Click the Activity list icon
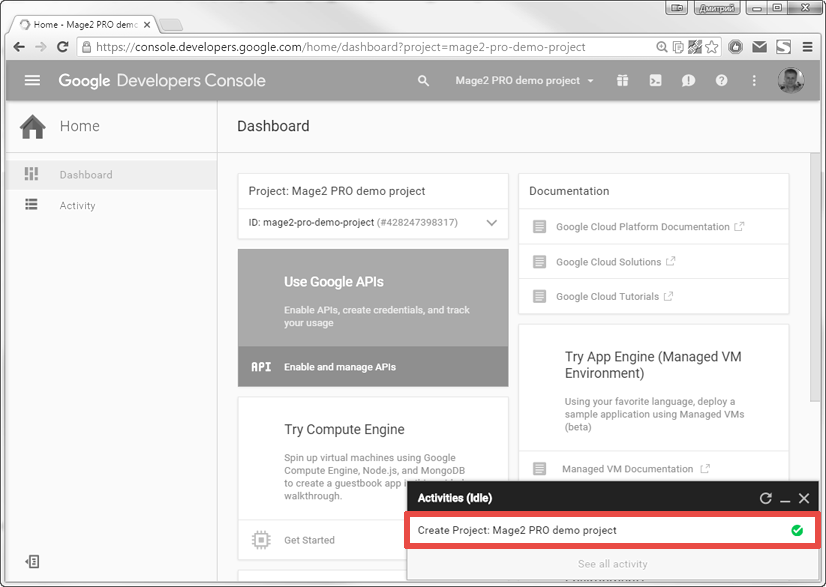Viewport: 826px width, 587px height. pyautogui.click(x=32, y=204)
